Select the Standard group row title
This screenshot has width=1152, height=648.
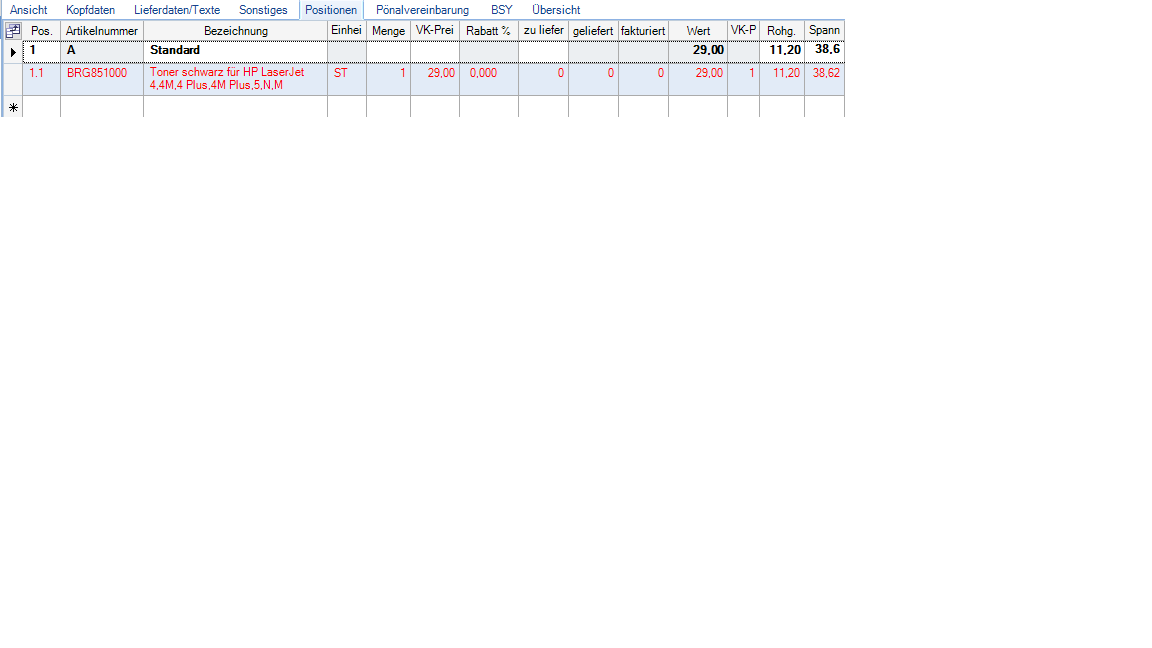click(175, 50)
